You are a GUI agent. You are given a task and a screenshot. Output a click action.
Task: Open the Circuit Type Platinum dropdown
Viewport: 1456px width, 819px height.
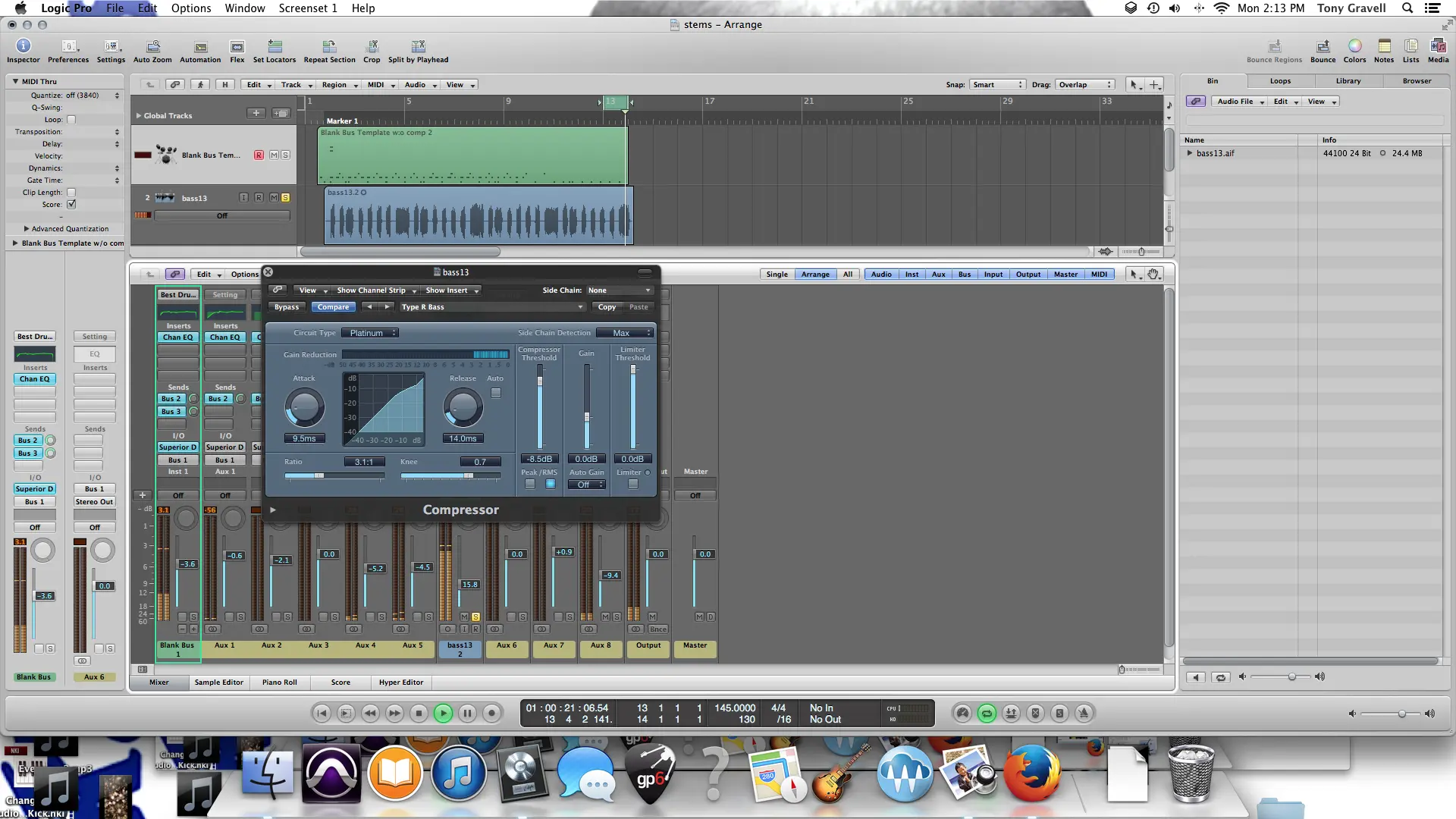369,333
